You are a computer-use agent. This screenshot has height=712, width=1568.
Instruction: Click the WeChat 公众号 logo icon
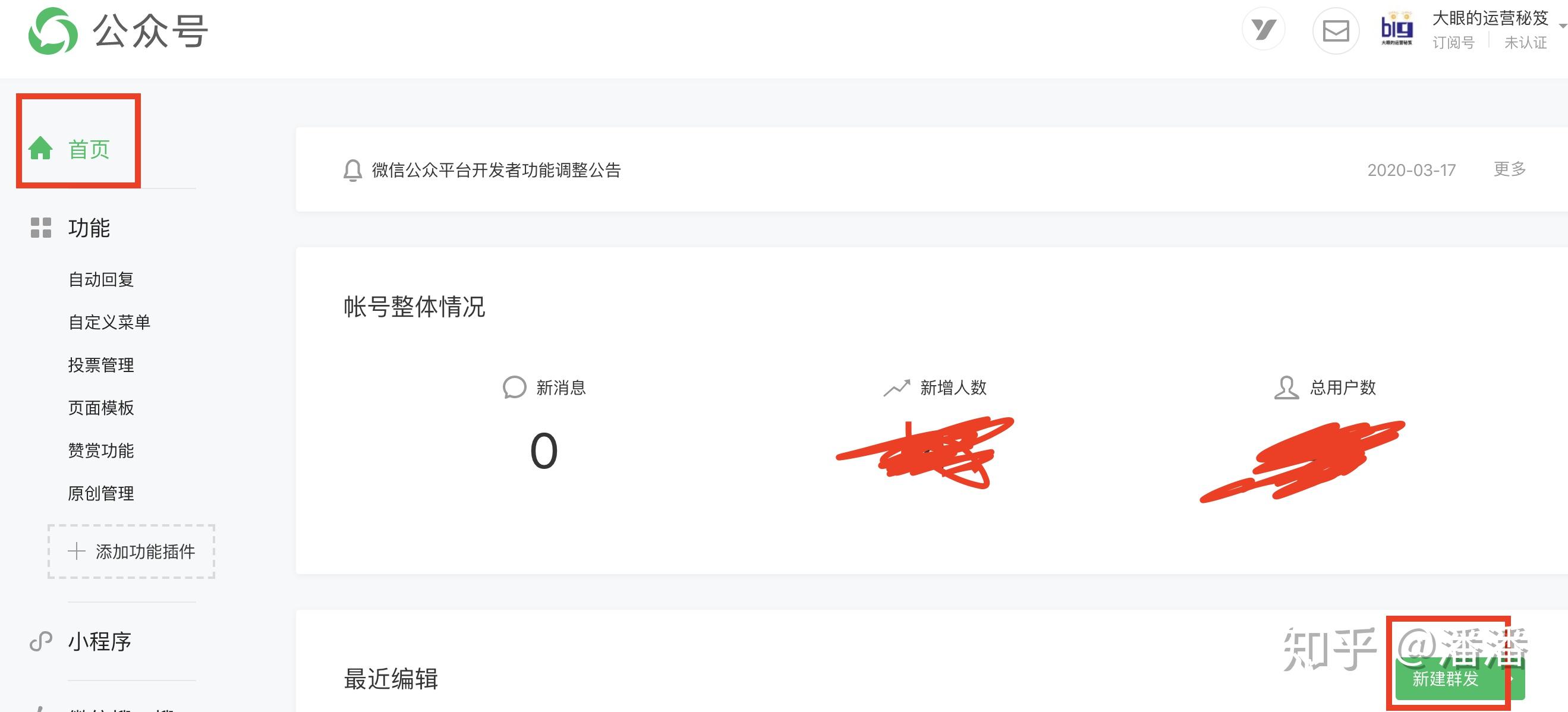click(53, 31)
